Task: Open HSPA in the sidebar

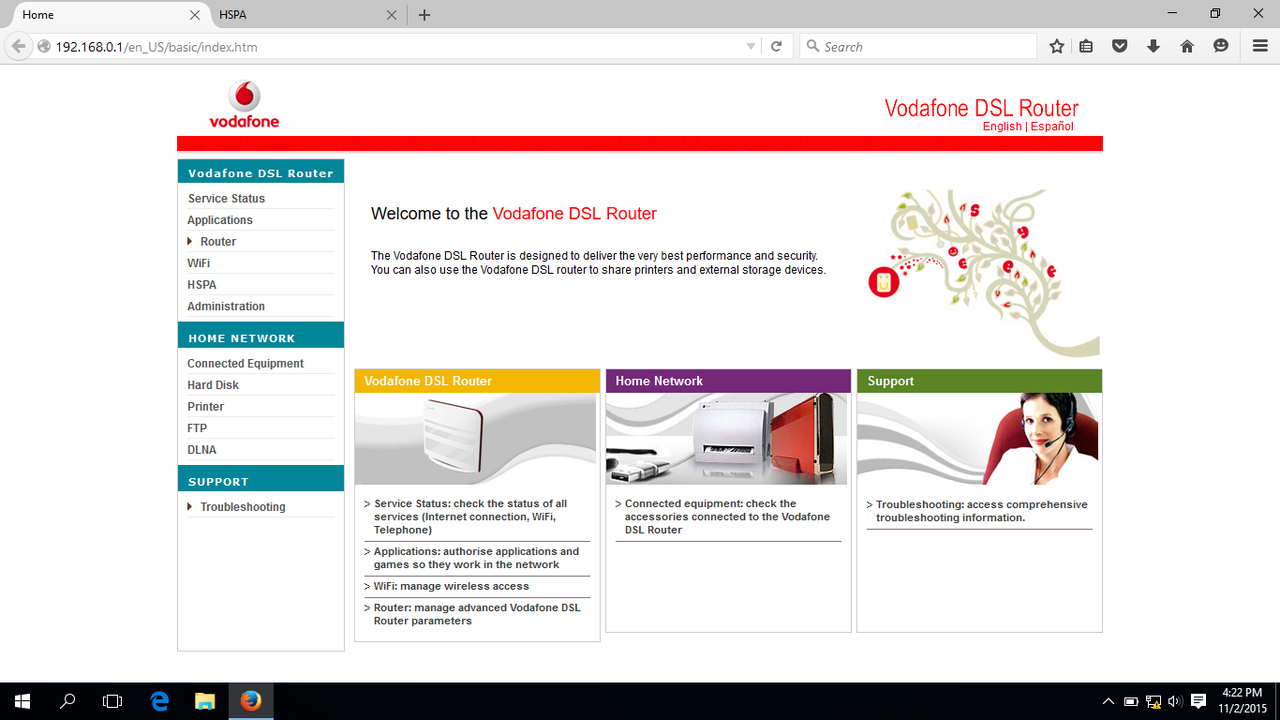Action: [202, 285]
